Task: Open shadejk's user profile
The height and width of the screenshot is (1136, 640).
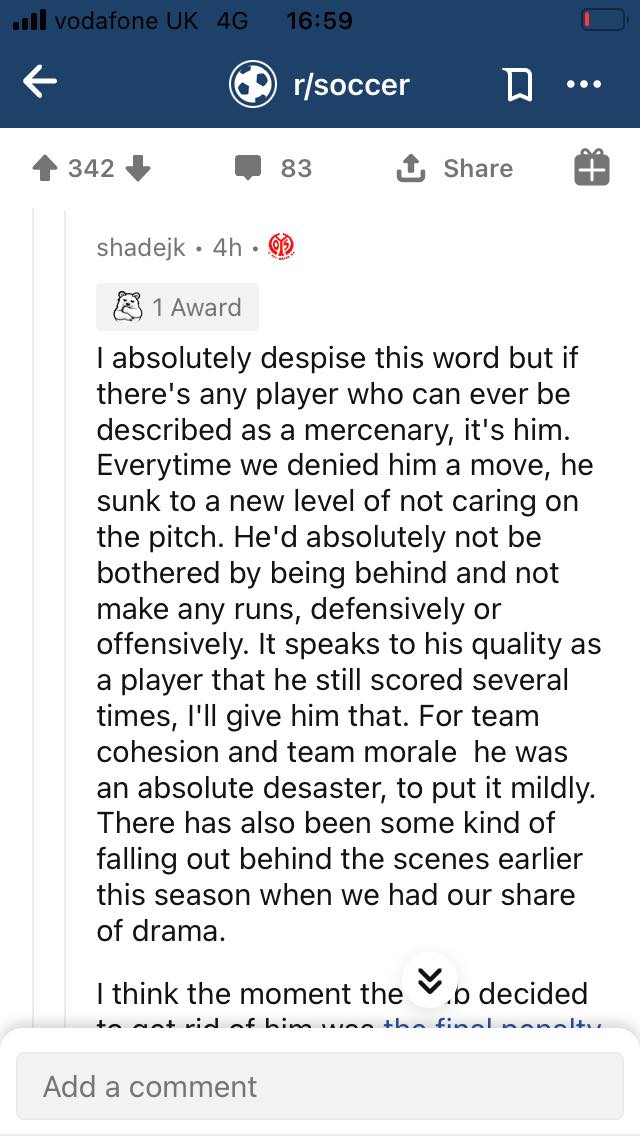Action: (141, 248)
